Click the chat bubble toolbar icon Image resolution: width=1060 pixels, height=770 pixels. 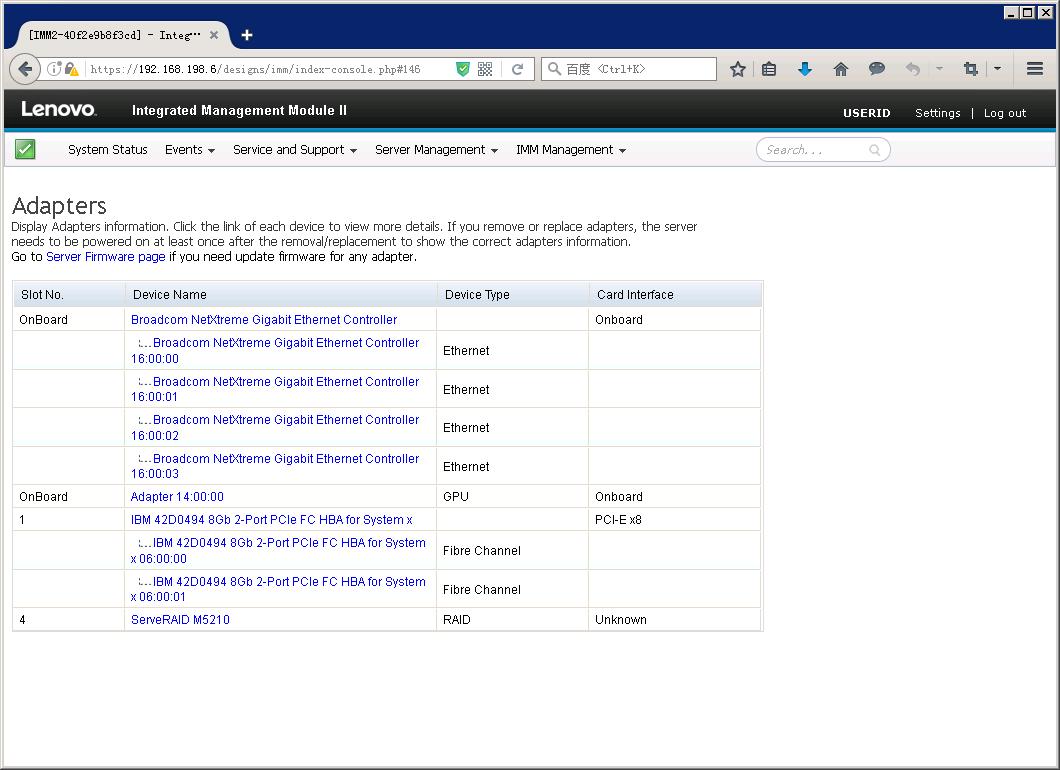(x=877, y=68)
